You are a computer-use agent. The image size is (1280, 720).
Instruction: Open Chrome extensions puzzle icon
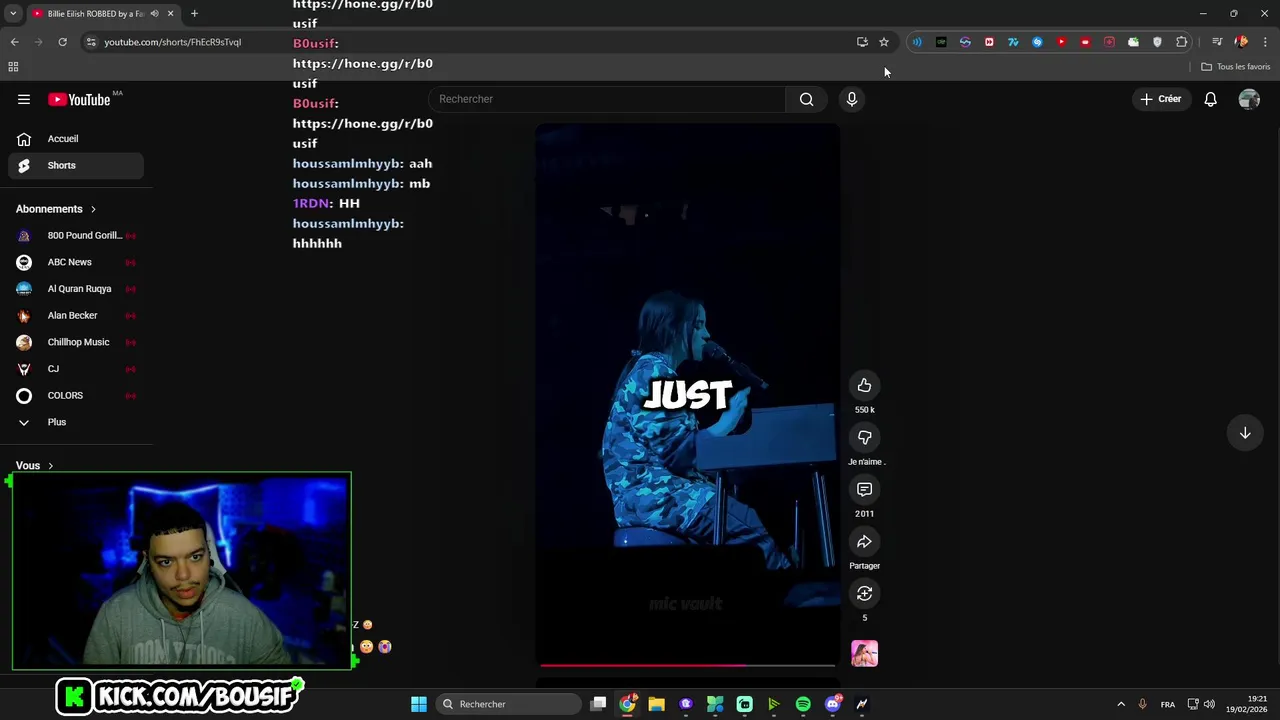[1181, 42]
